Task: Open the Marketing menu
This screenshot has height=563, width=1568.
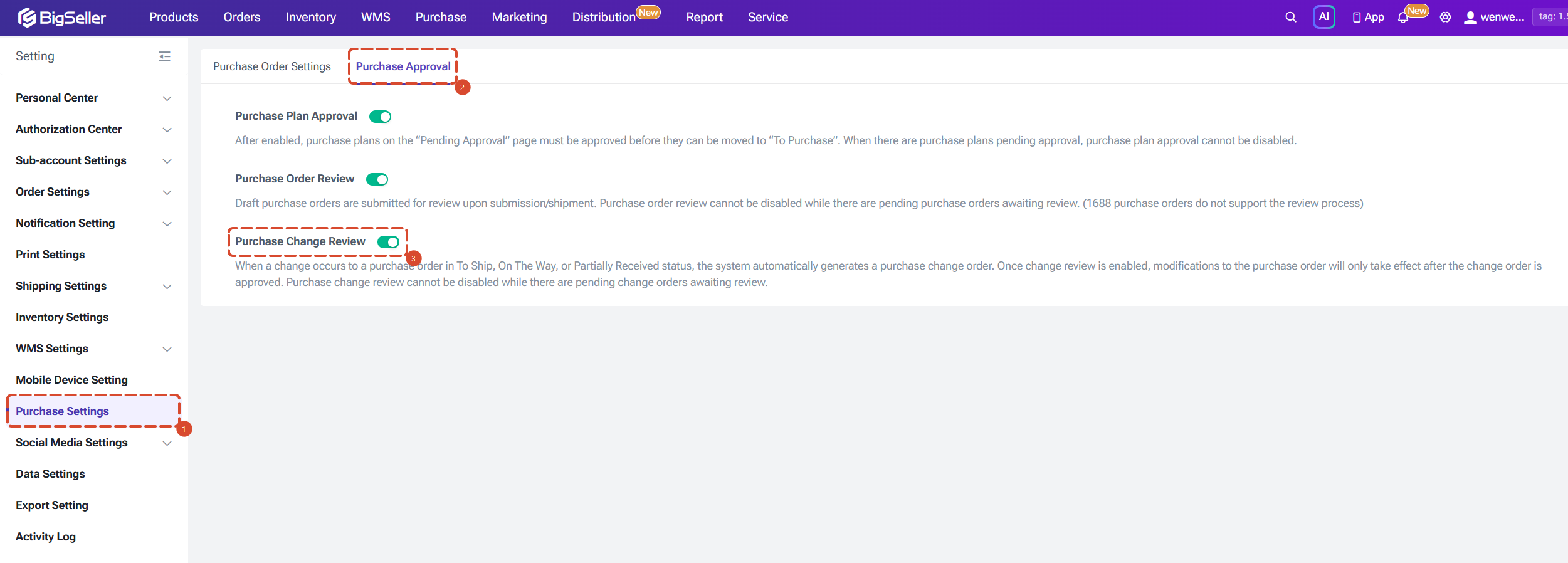Action: pyautogui.click(x=519, y=18)
